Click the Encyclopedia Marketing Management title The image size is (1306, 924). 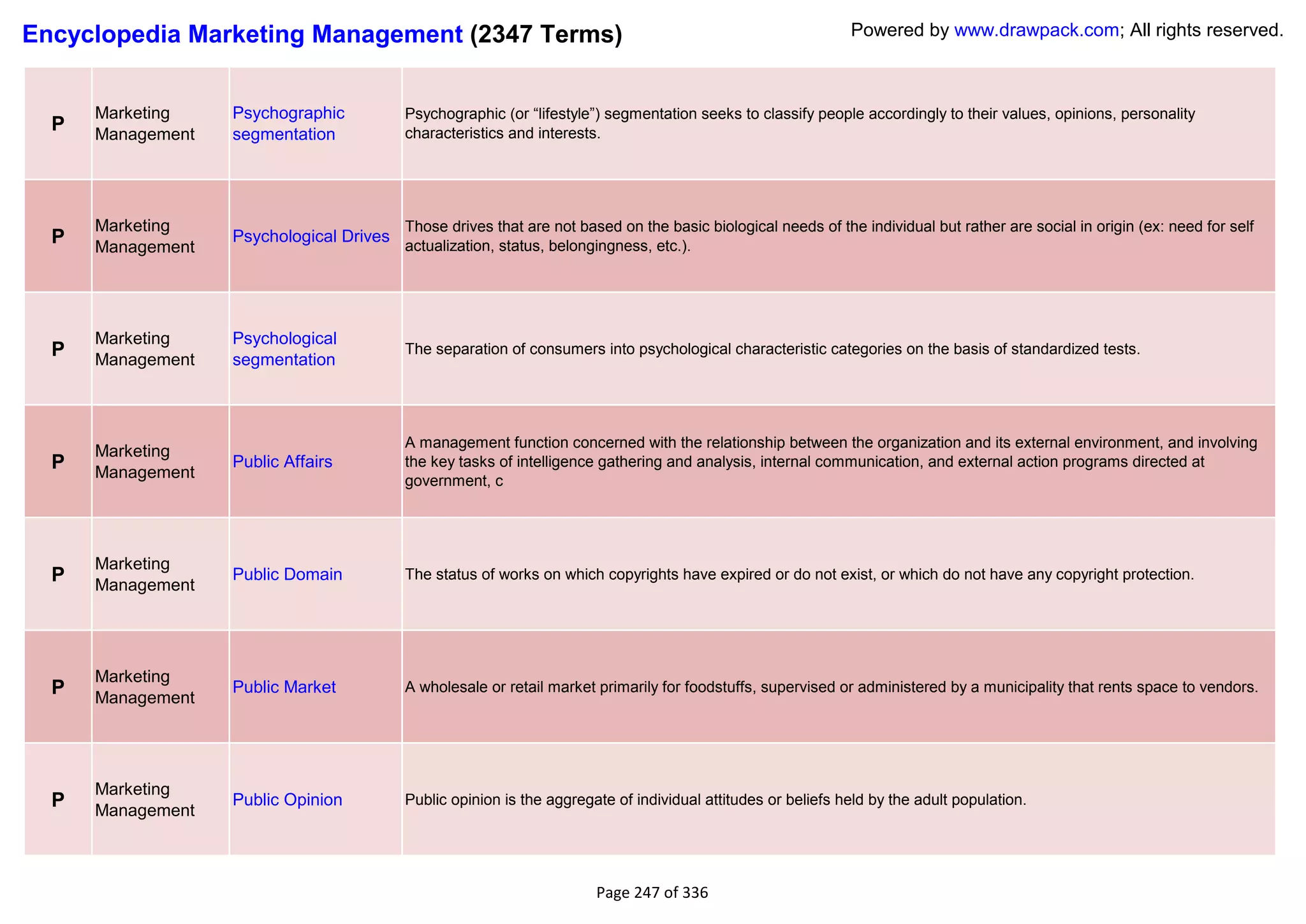(x=242, y=34)
